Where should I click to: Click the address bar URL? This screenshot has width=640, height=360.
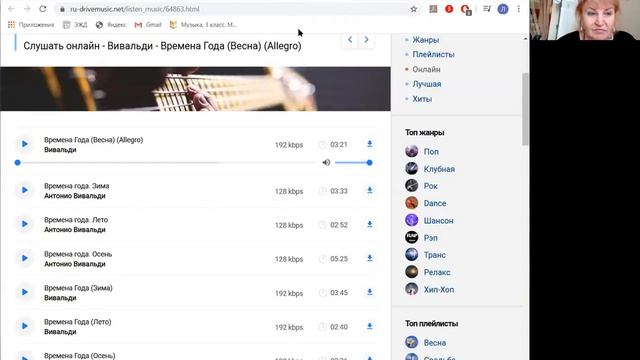(135, 9)
